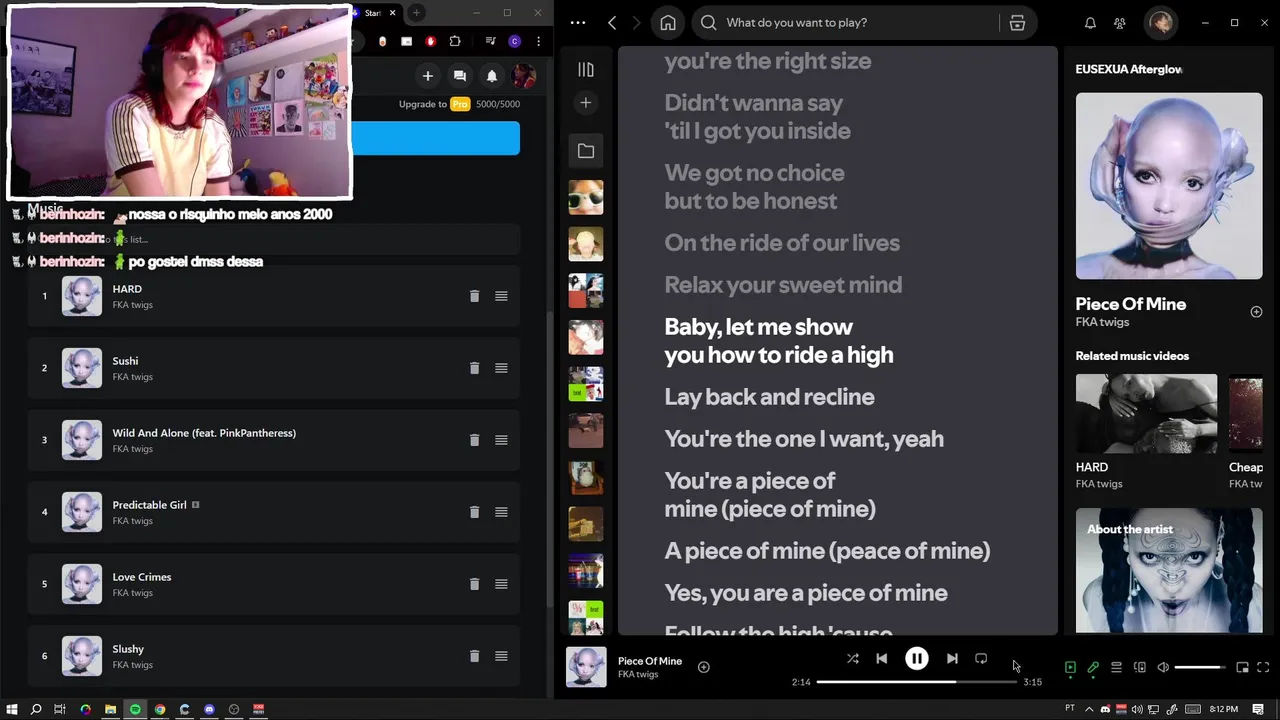
Task: Open Browse from the search bar icon
Action: pos(1017,23)
